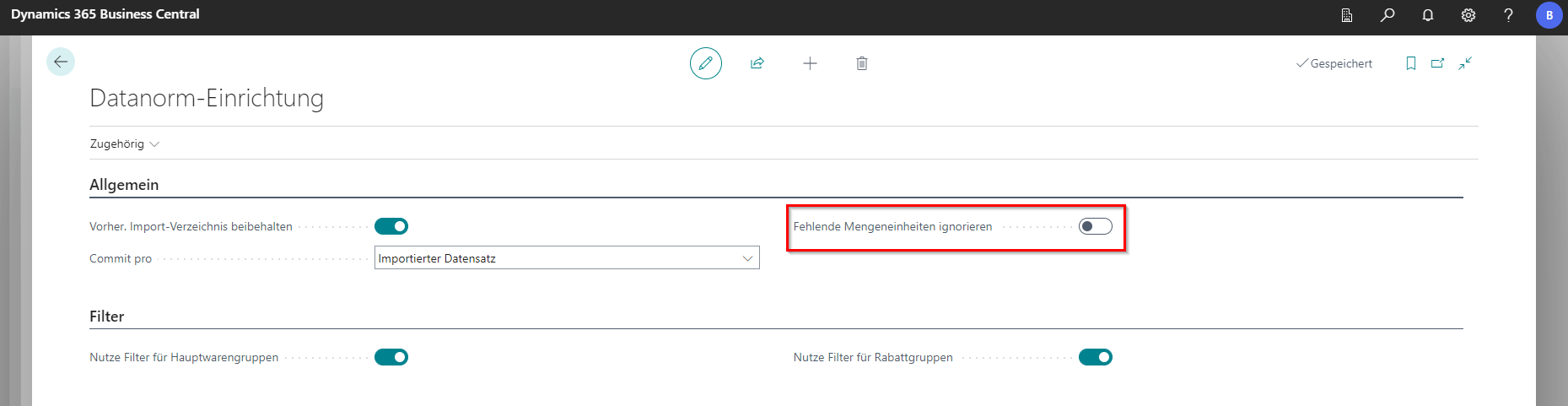Screen dimensions: 1568x406
Task: Open page in new window icon
Action: click(x=1438, y=63)
